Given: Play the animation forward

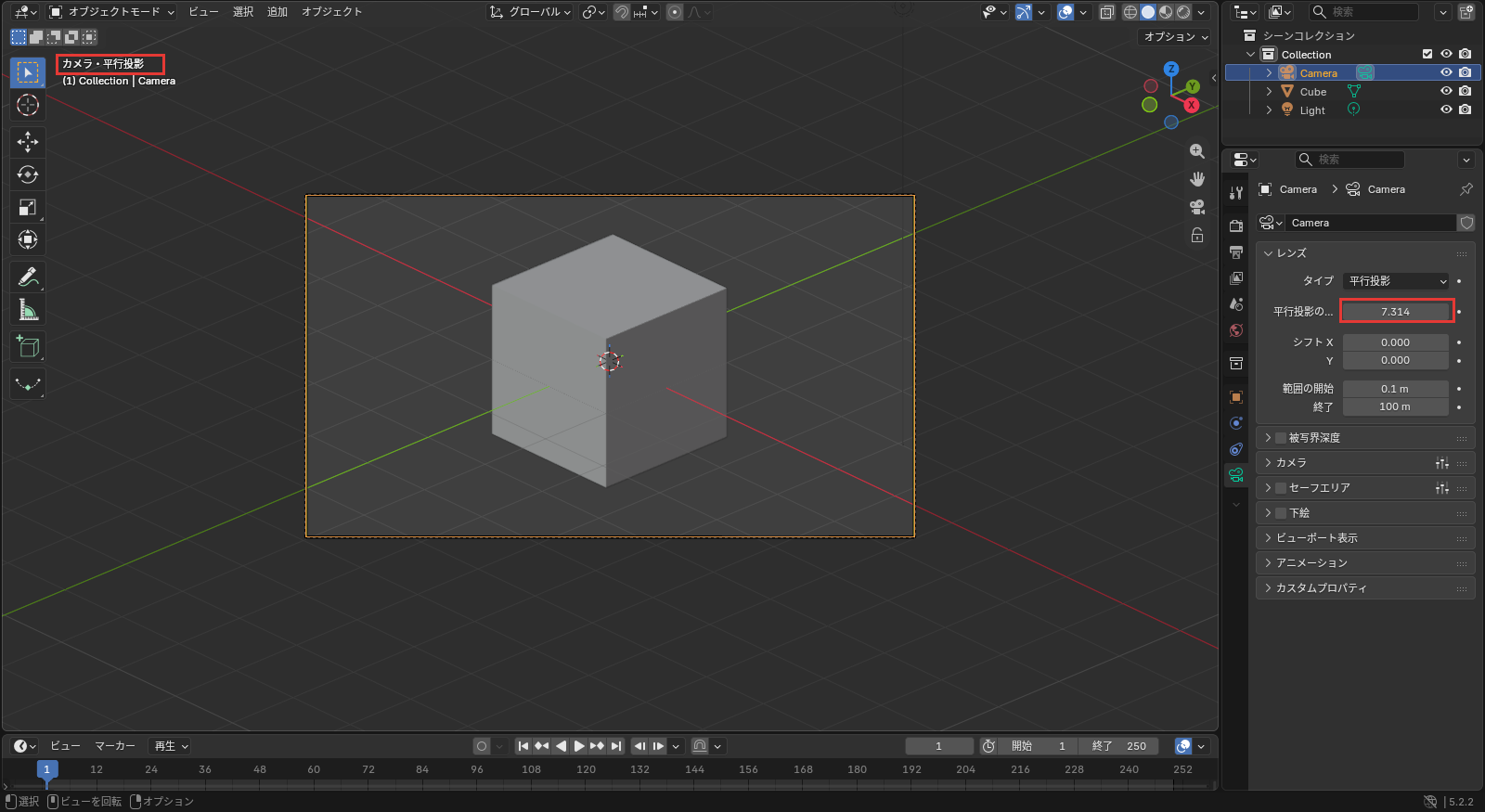Looking at the screenshot, I should (x=579, y=746).
